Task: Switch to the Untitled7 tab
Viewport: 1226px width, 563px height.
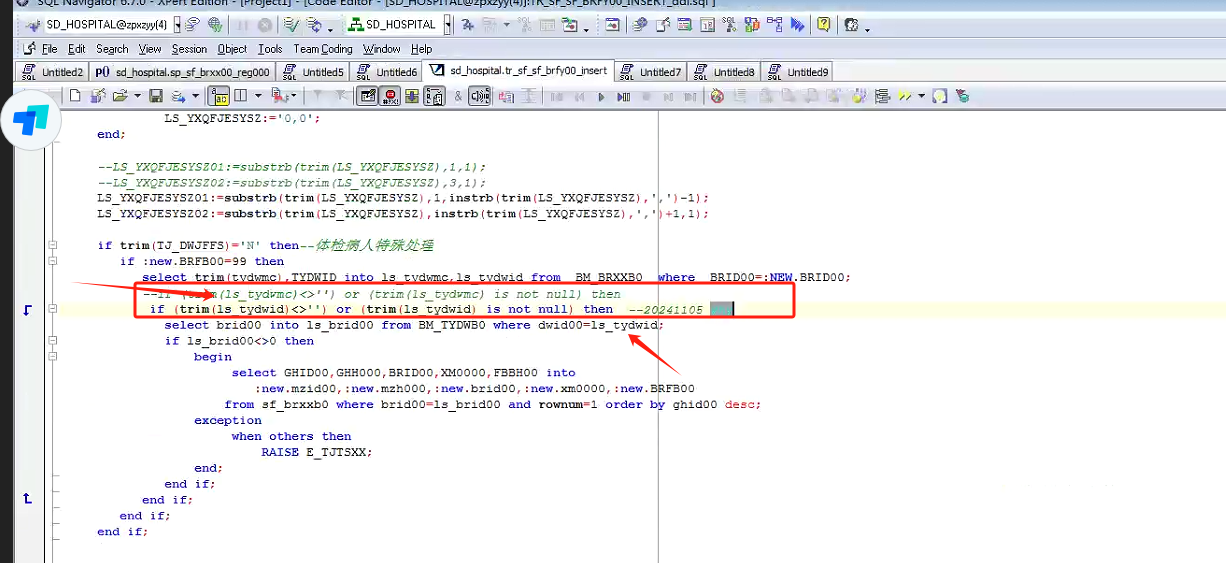Action: 650,72
